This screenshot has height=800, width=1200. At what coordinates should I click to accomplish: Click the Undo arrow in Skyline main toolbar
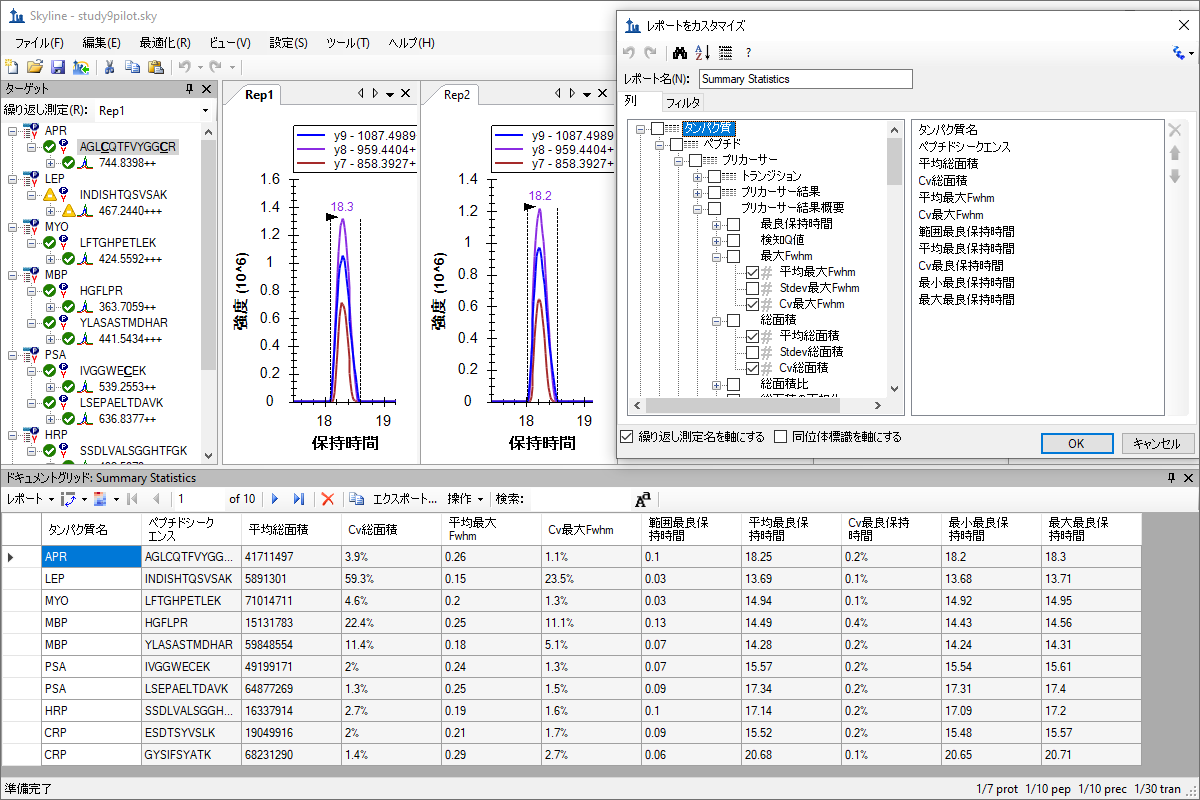click(x=184, y=67)
